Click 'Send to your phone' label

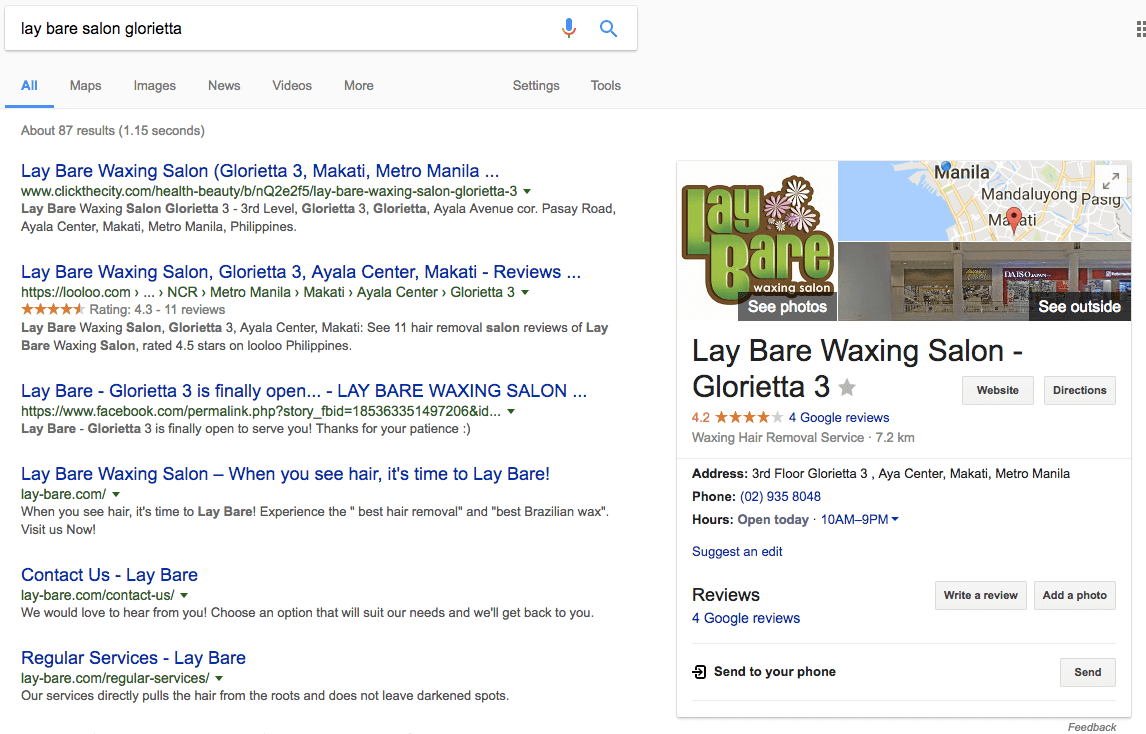point(775,671)
